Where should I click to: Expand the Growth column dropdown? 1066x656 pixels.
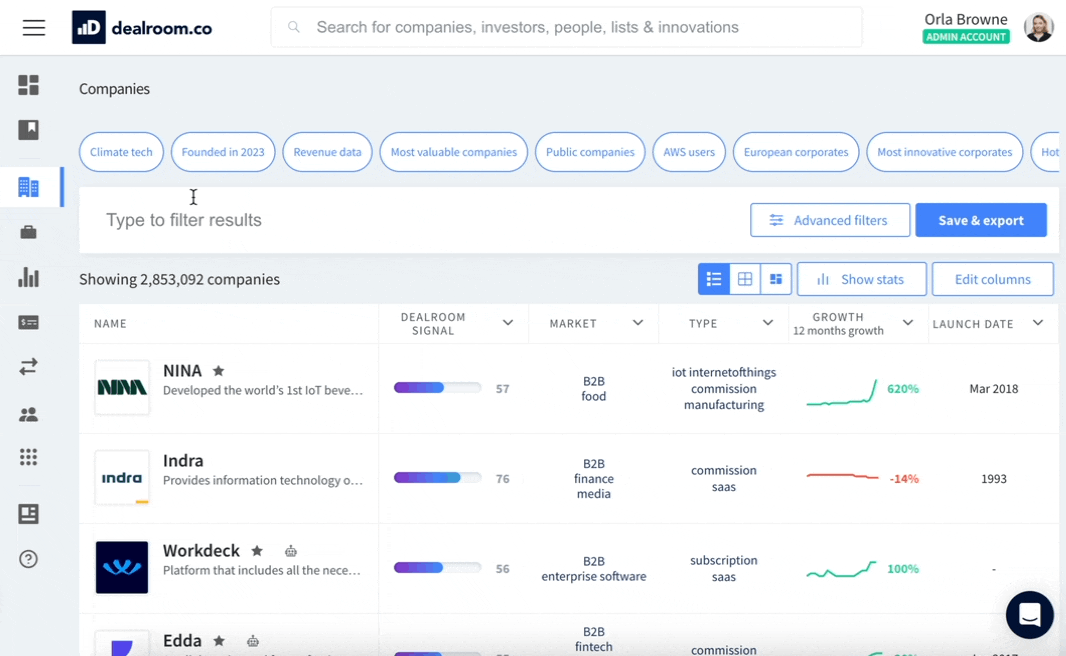point(908,323)
